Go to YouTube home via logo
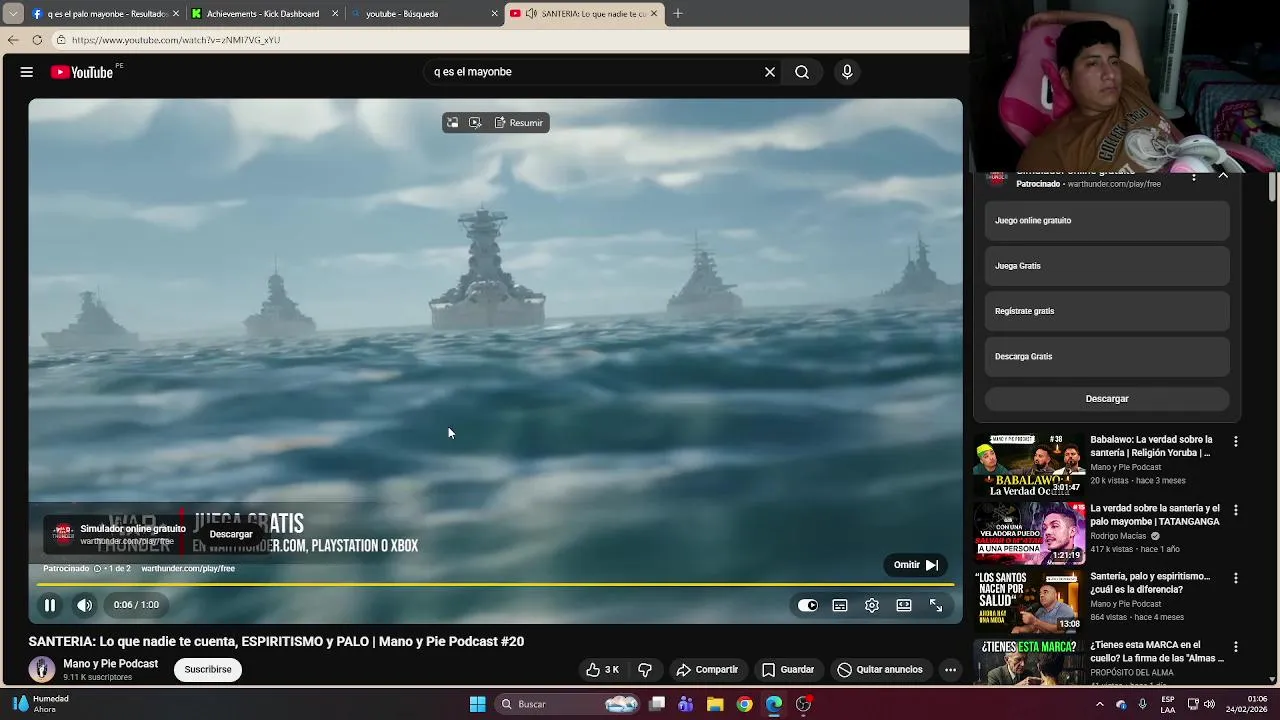Image resolution: width=1280 pixels, height=720 pixels. (x=82, y=72)
